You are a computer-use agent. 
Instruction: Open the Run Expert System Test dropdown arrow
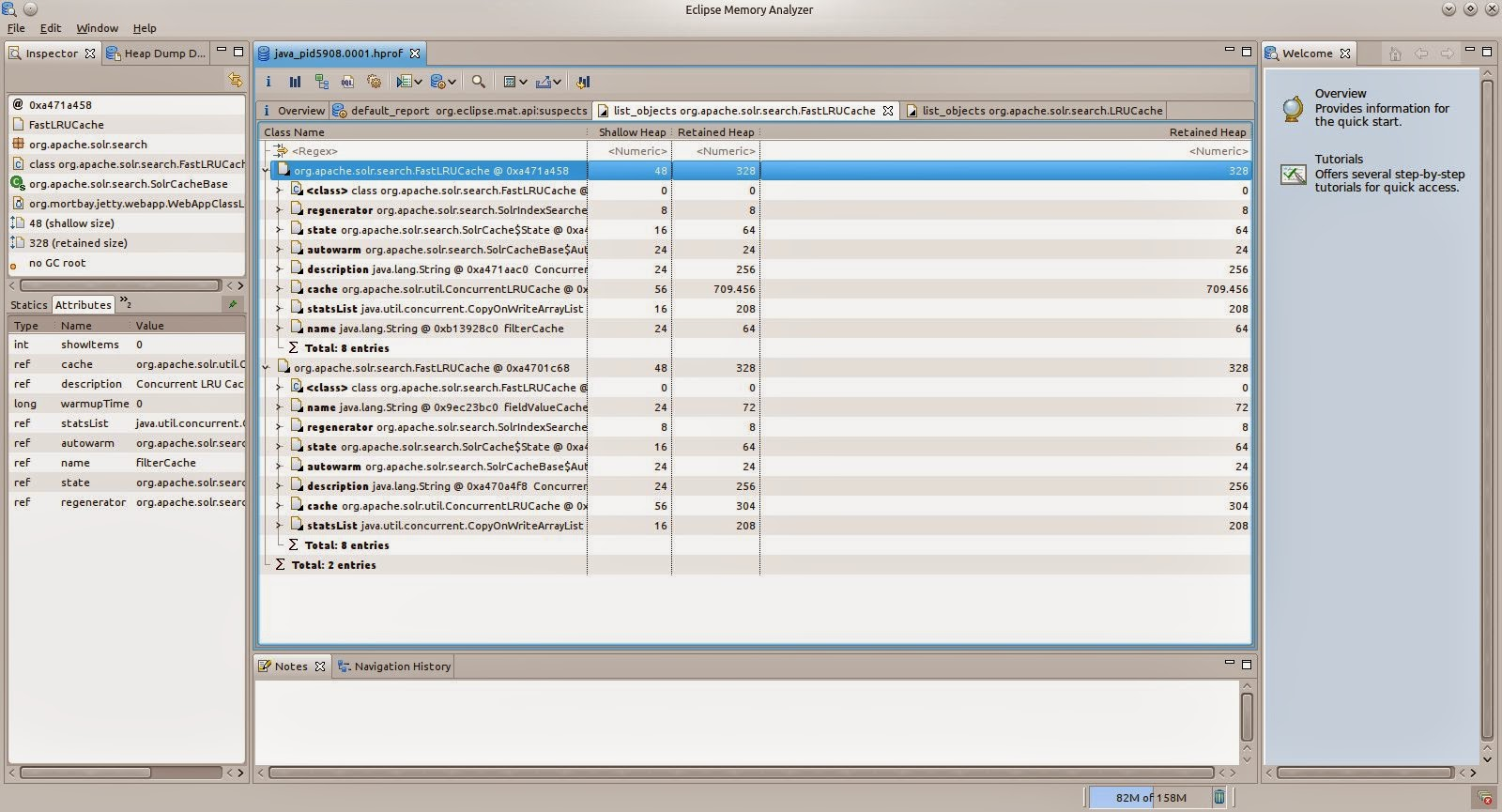tap(418, 83)
